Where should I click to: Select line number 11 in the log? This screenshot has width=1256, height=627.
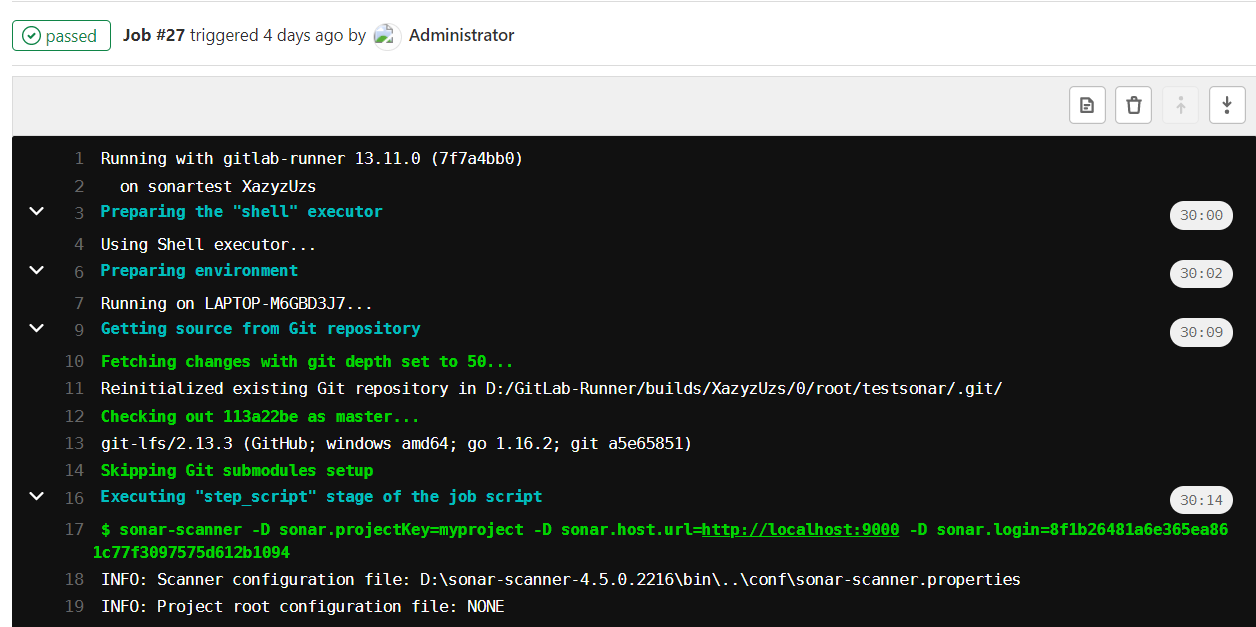click(74, 388)
